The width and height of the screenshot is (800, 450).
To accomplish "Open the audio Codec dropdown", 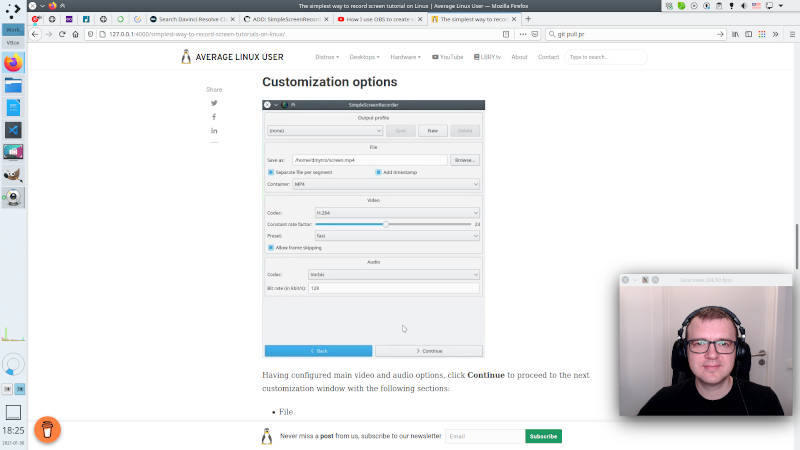I will tap(394, 274).
